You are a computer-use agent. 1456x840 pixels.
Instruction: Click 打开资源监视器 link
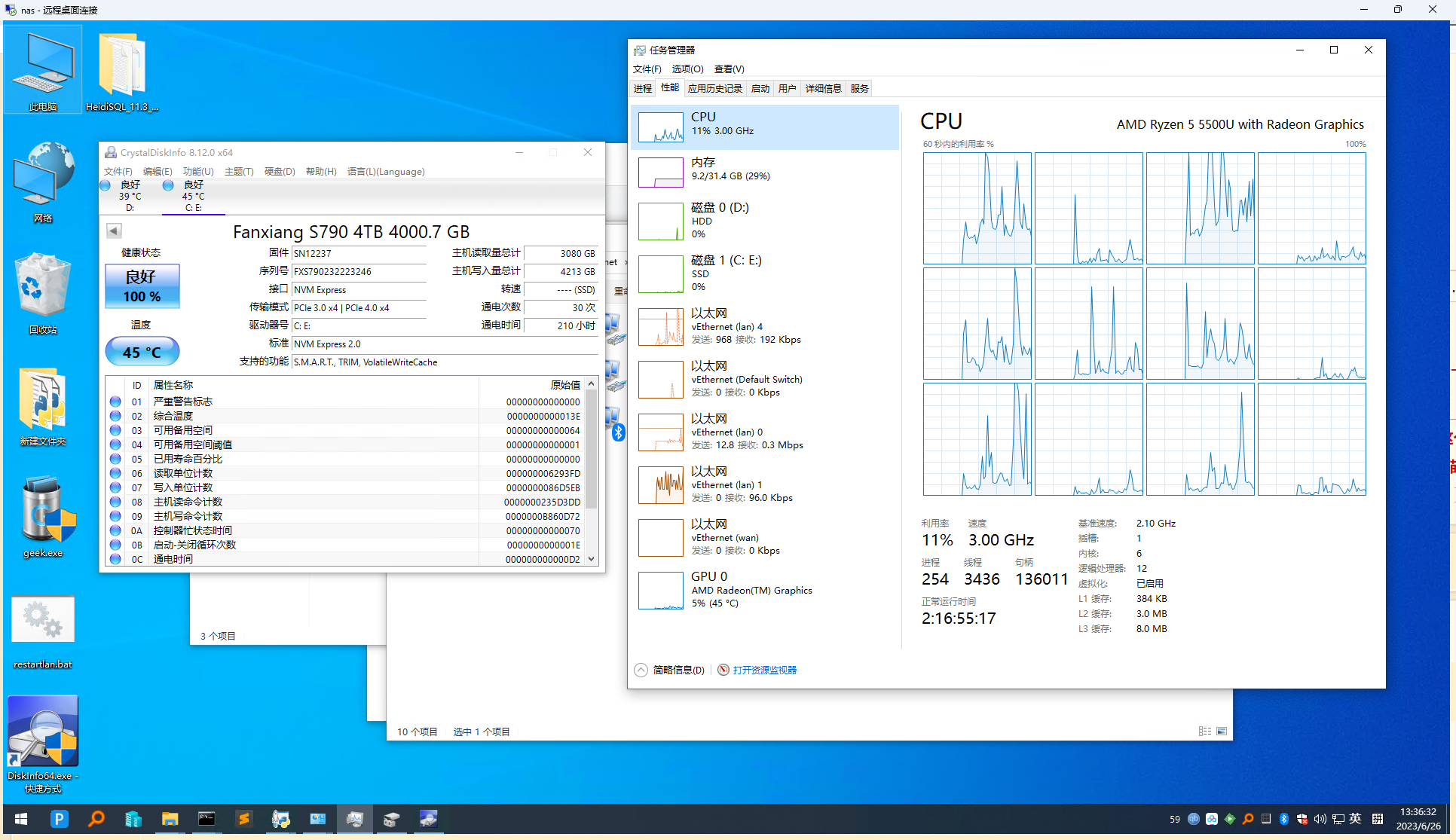pos(764,670)
